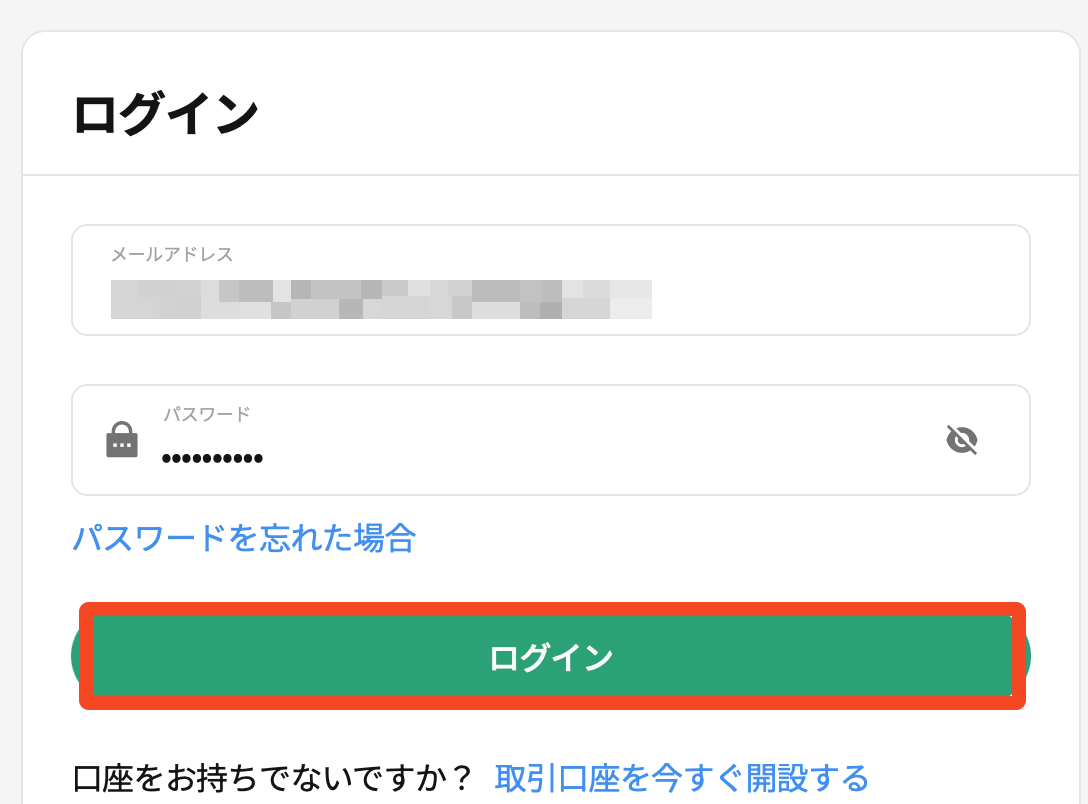Follow the 取引口座を今すぐ開設する link
Screen dimensions: 1088x804
tap(681, 777)
